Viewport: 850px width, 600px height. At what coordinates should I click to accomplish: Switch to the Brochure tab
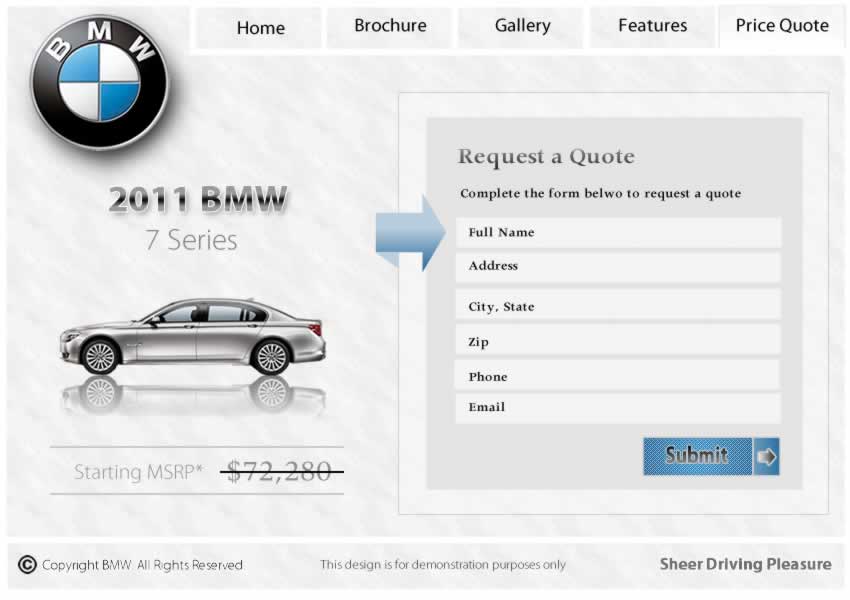pyautogui.click(x=390, y=26)
